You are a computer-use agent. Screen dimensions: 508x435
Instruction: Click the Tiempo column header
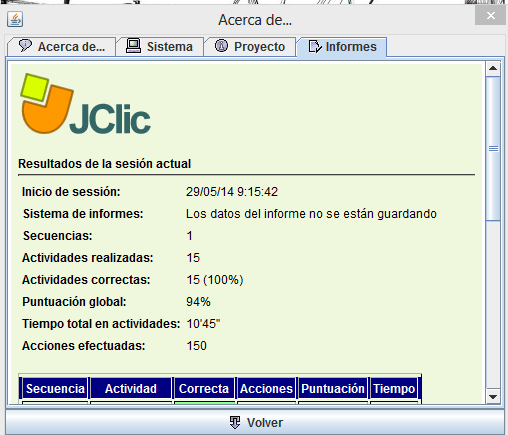(x=394, y=389)
